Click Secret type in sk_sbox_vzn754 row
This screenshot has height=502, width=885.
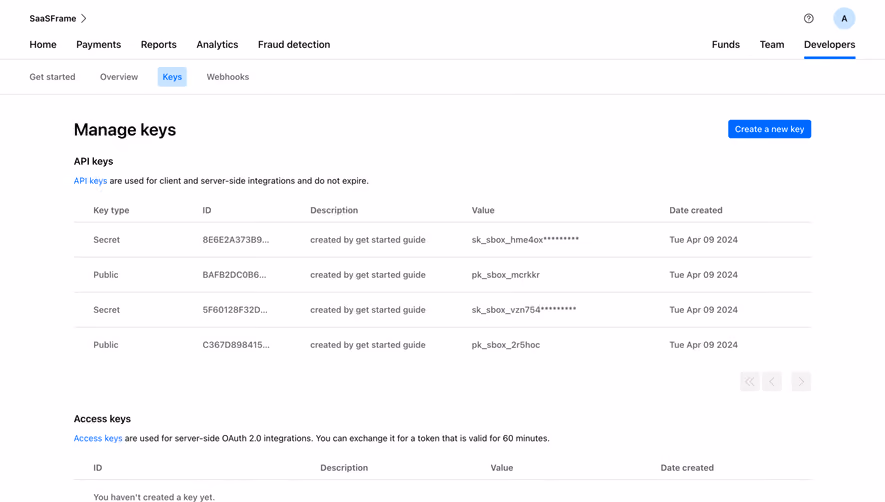coord(107,309)
